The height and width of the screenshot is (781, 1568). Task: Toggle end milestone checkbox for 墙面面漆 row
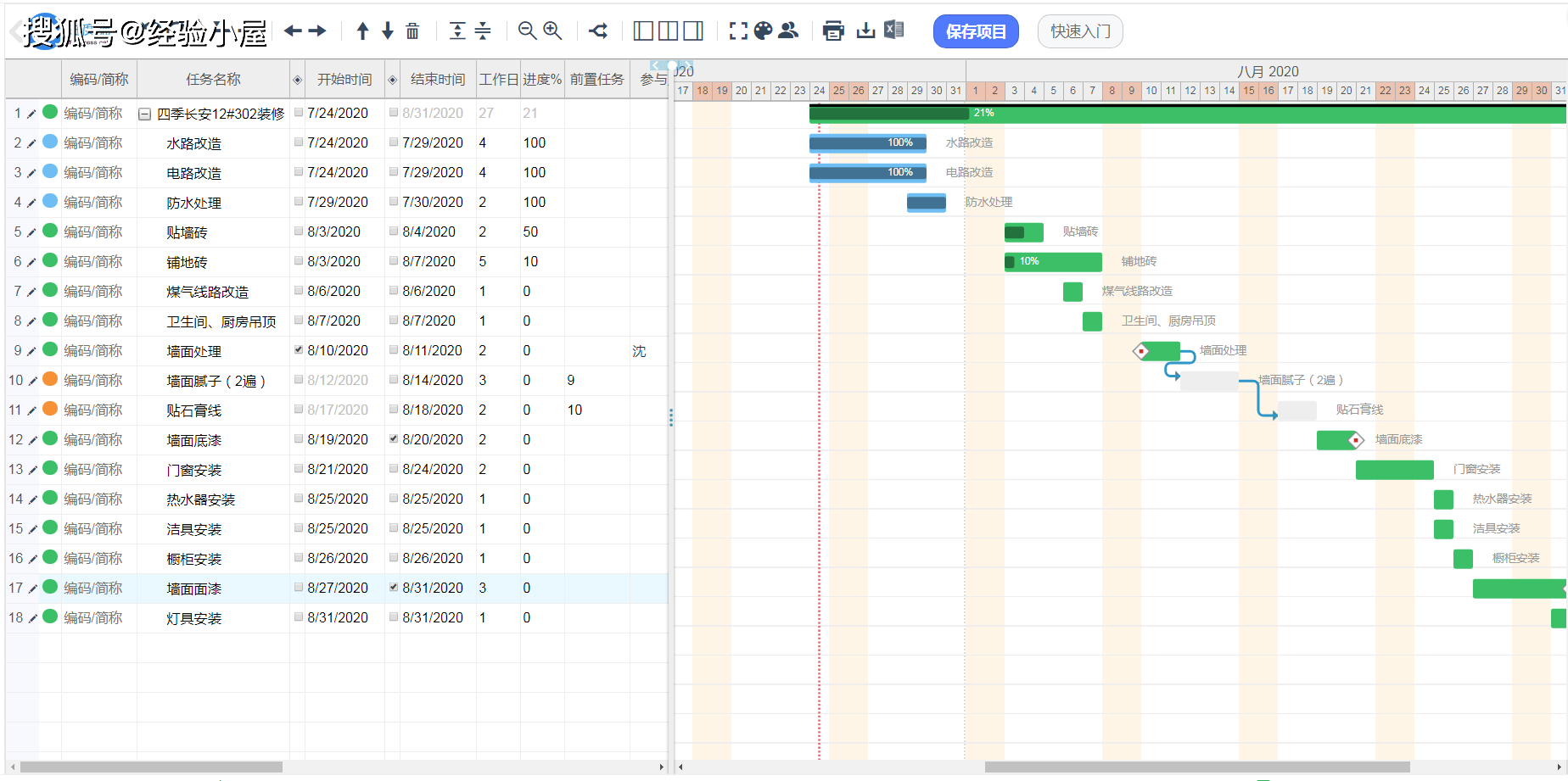pyautogui.click(x=394, y=587)
